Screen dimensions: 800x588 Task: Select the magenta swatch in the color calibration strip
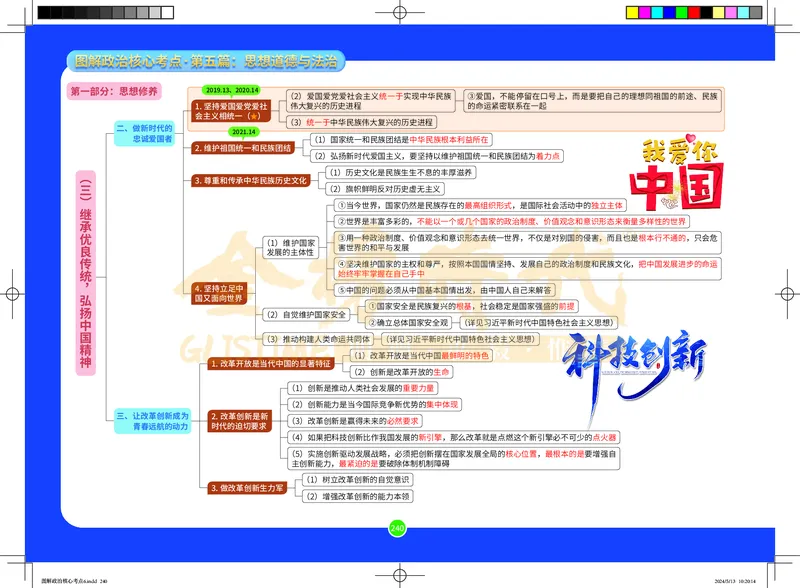tap(645, 12)
